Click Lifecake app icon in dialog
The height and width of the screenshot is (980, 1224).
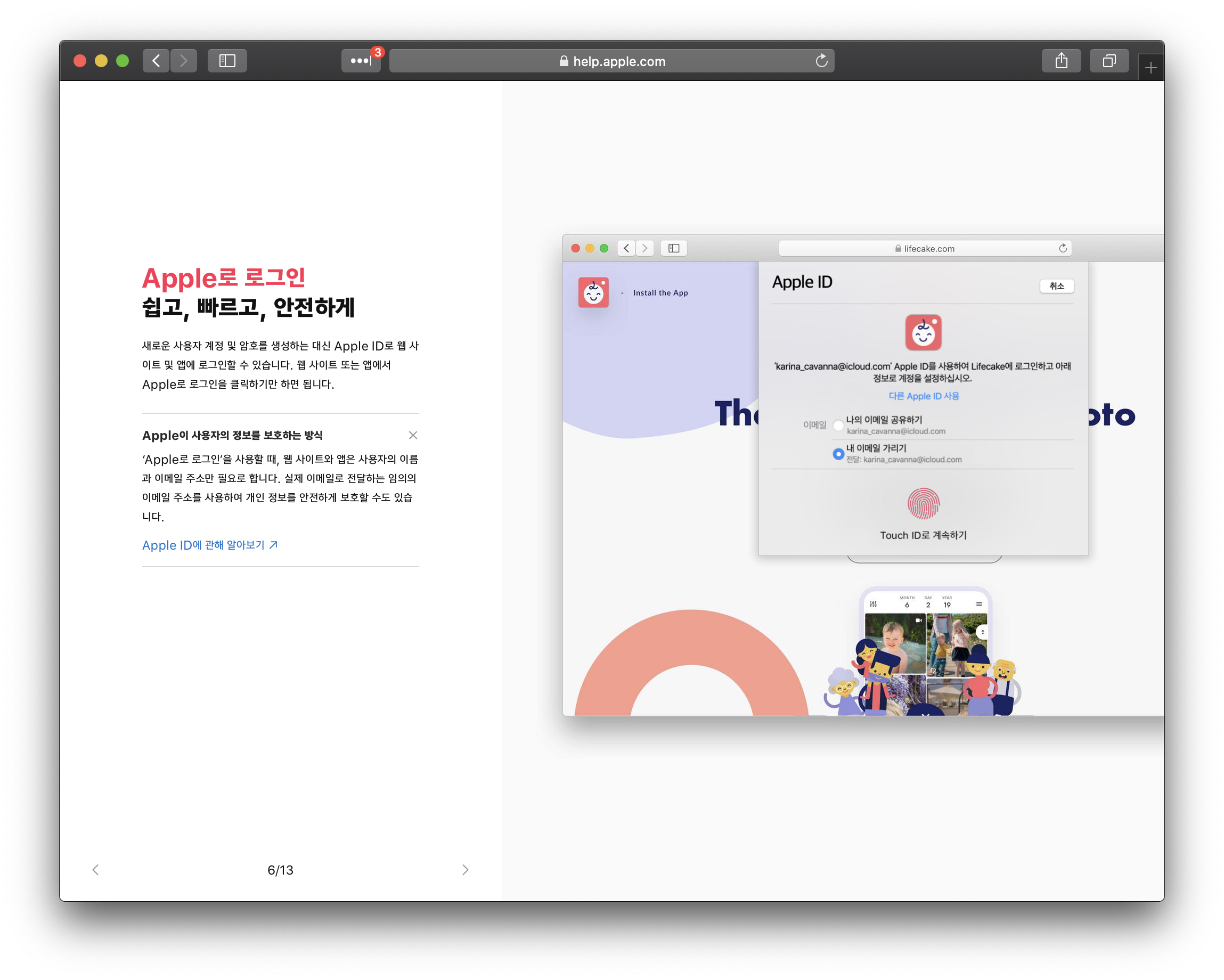click(x=924, y=333)
